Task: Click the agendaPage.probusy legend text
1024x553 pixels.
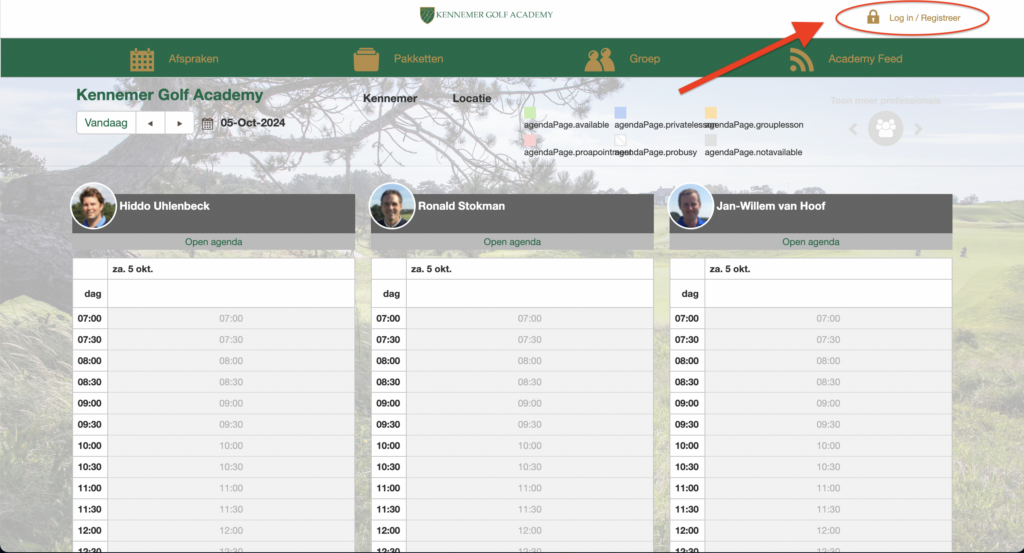Action: pos(656,152)
